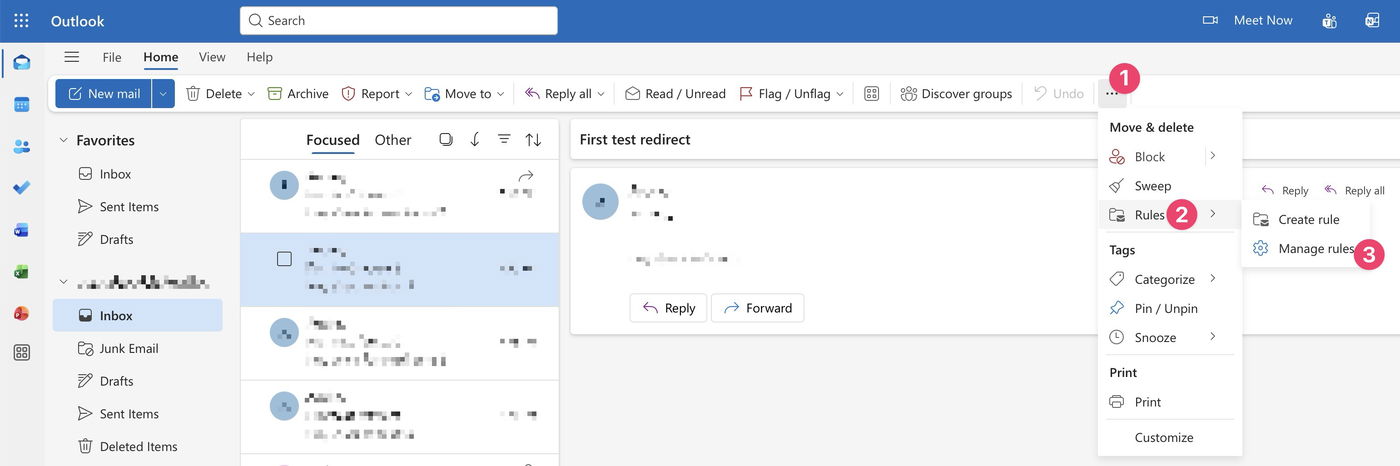Open People contacts in the app rail
1400x466 pixels.
(x=21, y=146)
